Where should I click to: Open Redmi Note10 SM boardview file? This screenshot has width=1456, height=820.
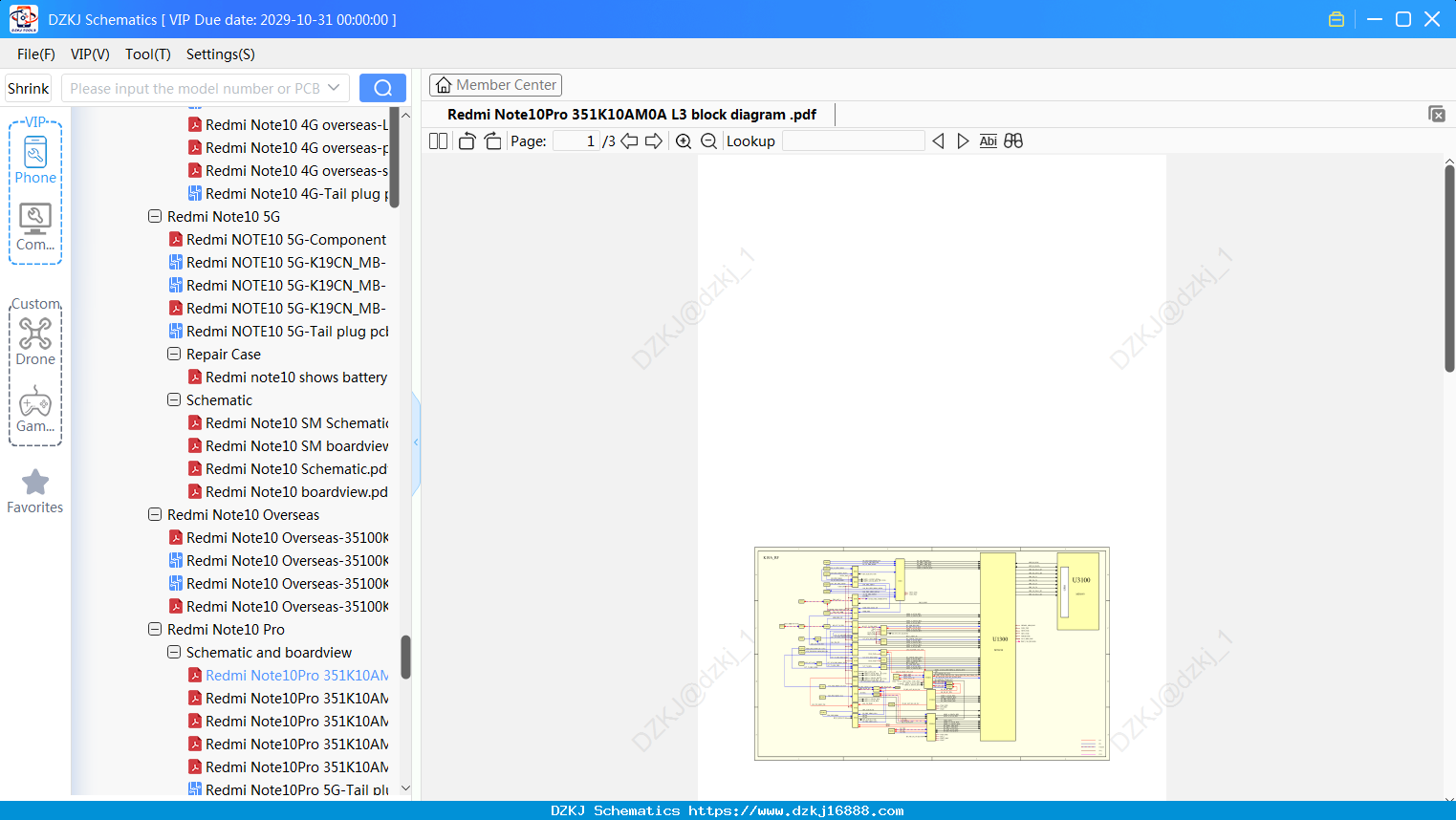tap(289, 445)
